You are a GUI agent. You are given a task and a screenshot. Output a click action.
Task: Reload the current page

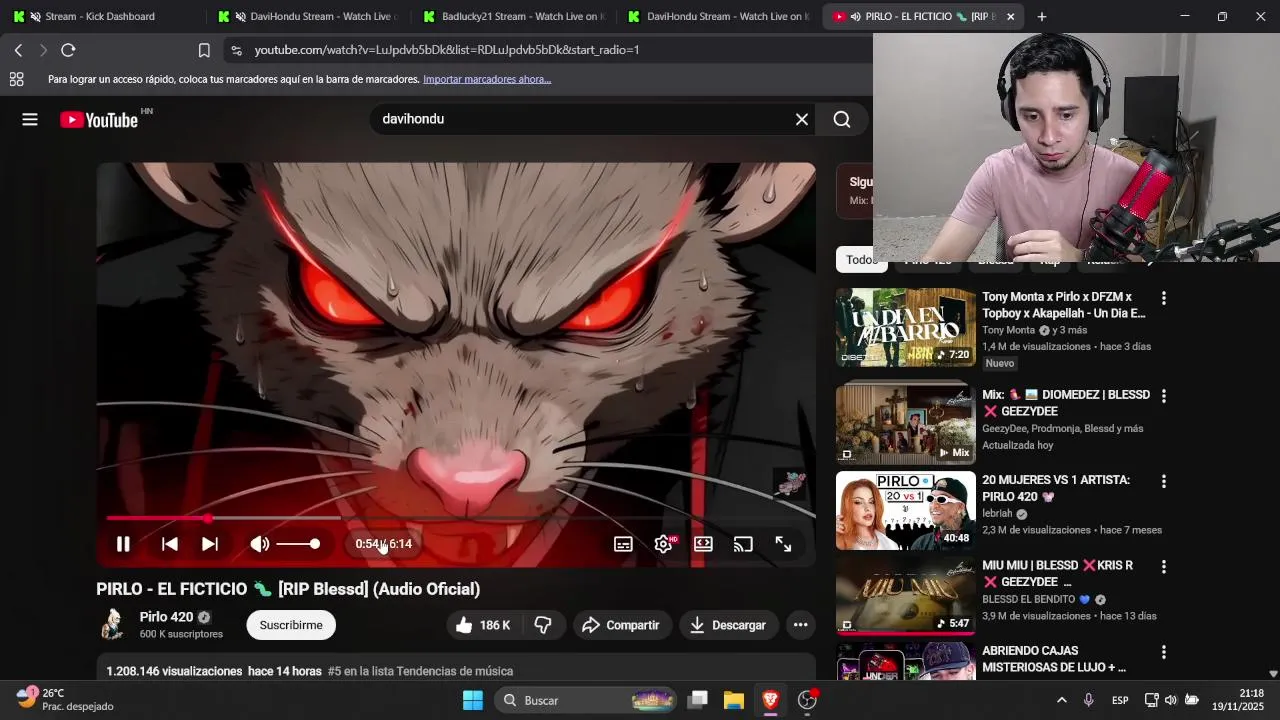(68, 50)
